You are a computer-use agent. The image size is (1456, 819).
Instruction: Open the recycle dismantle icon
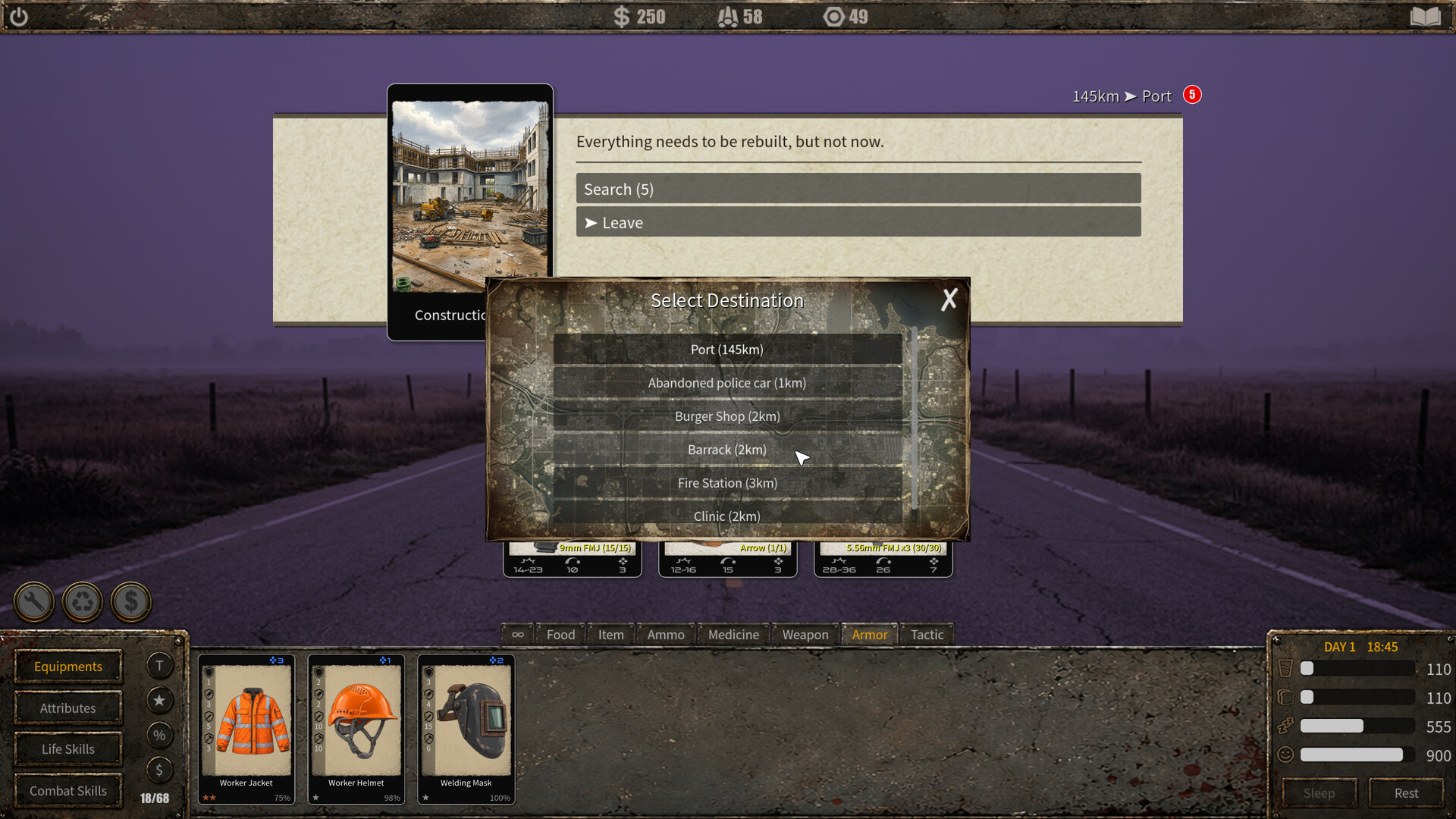click(x=83, y=602)
